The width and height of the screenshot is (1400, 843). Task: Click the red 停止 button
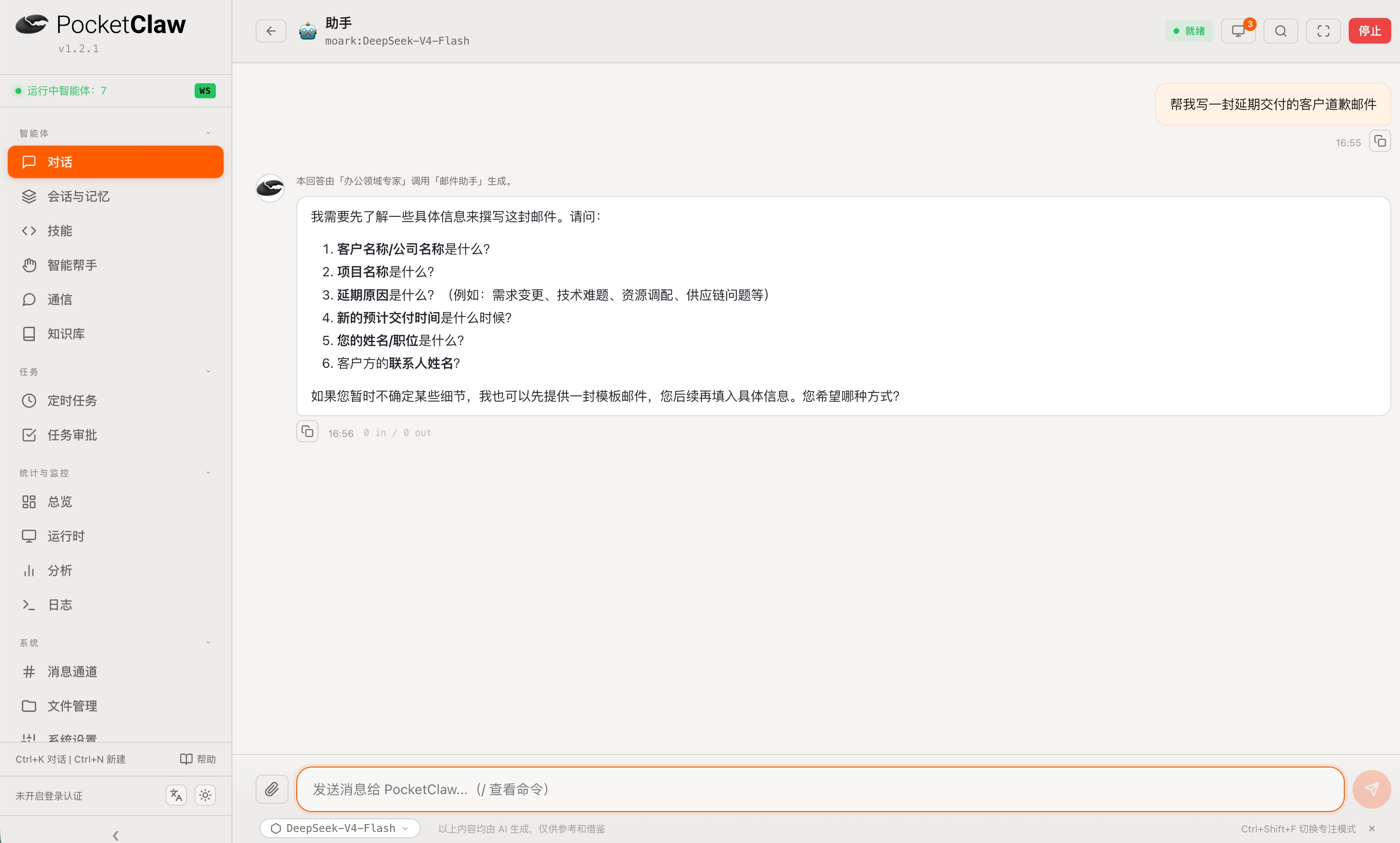(x=1370, y=30)
